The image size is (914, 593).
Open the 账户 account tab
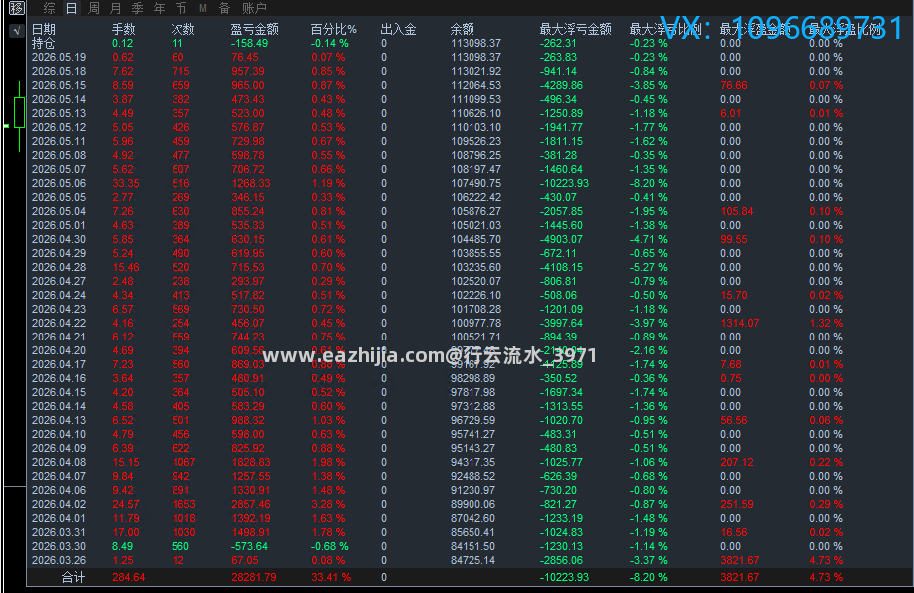pyautogui.click(x=254, y=8)
